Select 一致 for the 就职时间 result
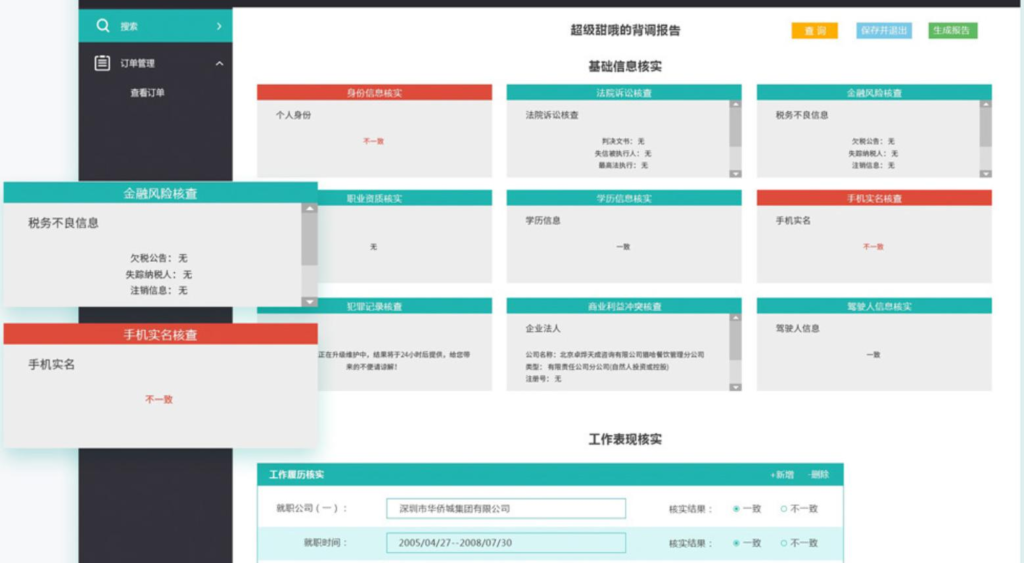Viewport: 1024px width, 563px height. [737, 543]
